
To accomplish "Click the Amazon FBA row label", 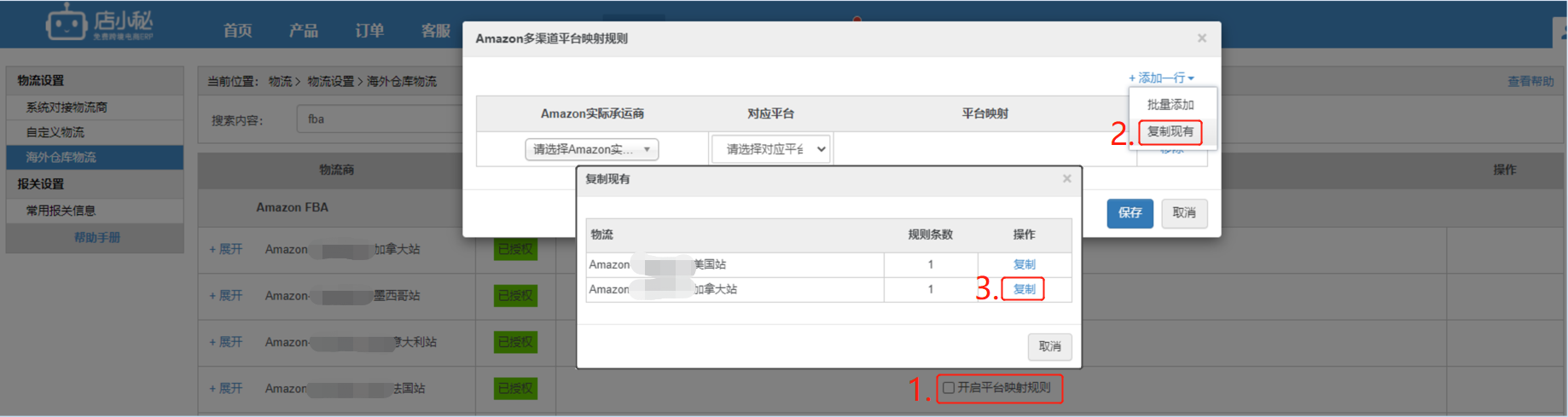I will click(x=292, y=207).
